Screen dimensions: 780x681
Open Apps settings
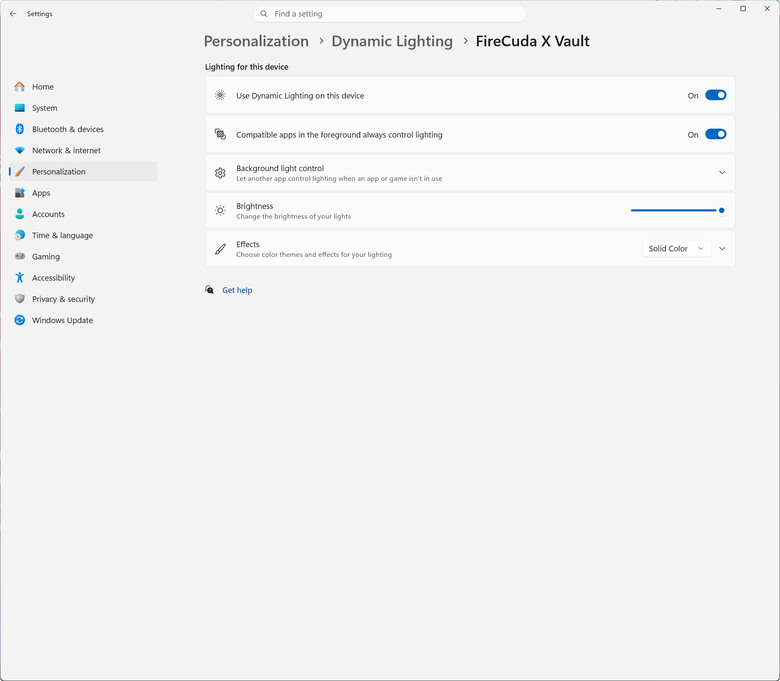(x=83, y=193)
